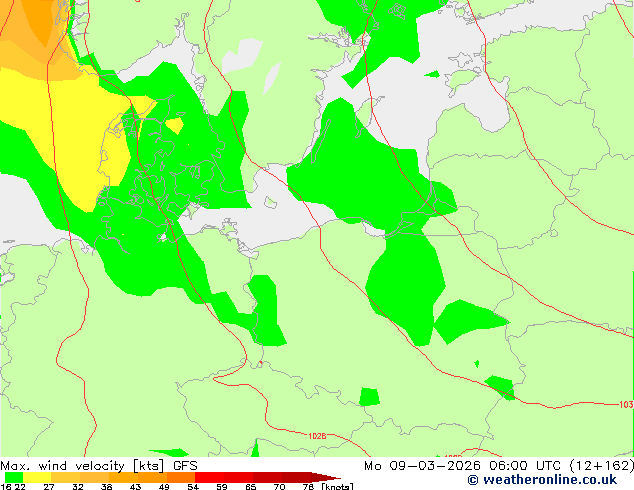Click the legend value '27'

click(x=49, y=486)
